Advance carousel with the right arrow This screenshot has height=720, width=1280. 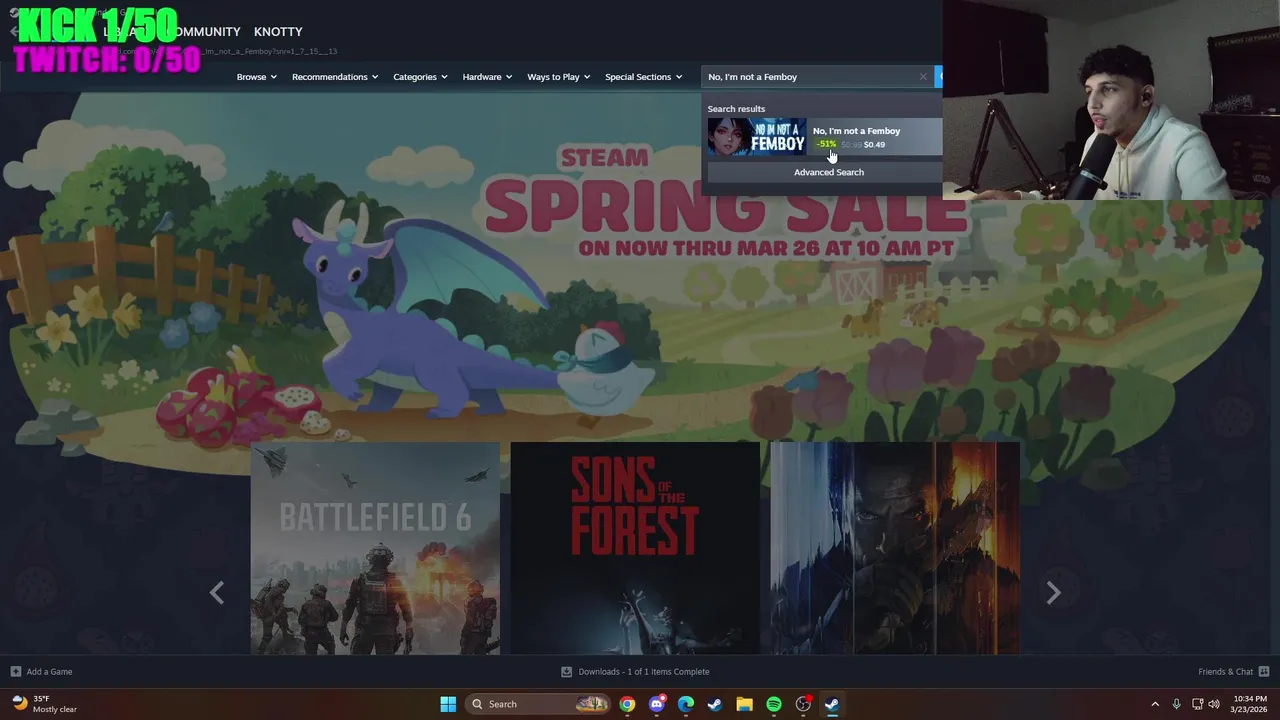[x=1053, y=593]
